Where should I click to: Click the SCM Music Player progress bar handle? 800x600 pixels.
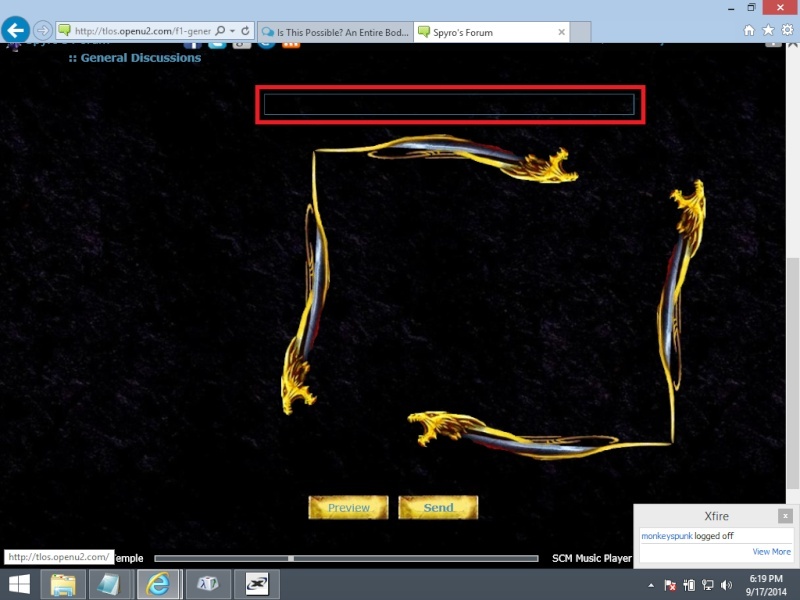[291, 558]
